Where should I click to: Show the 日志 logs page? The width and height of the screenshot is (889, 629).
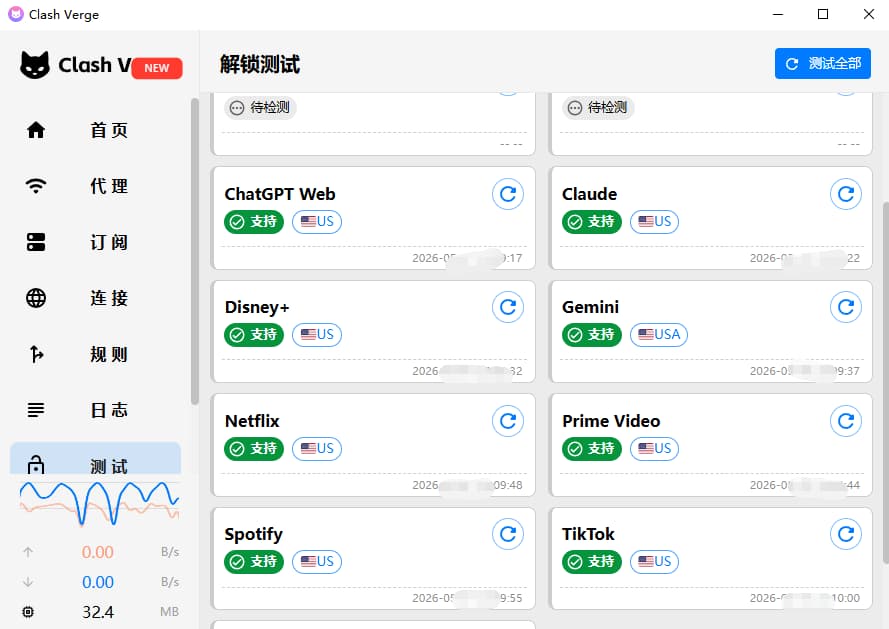(x=95, y=410)
